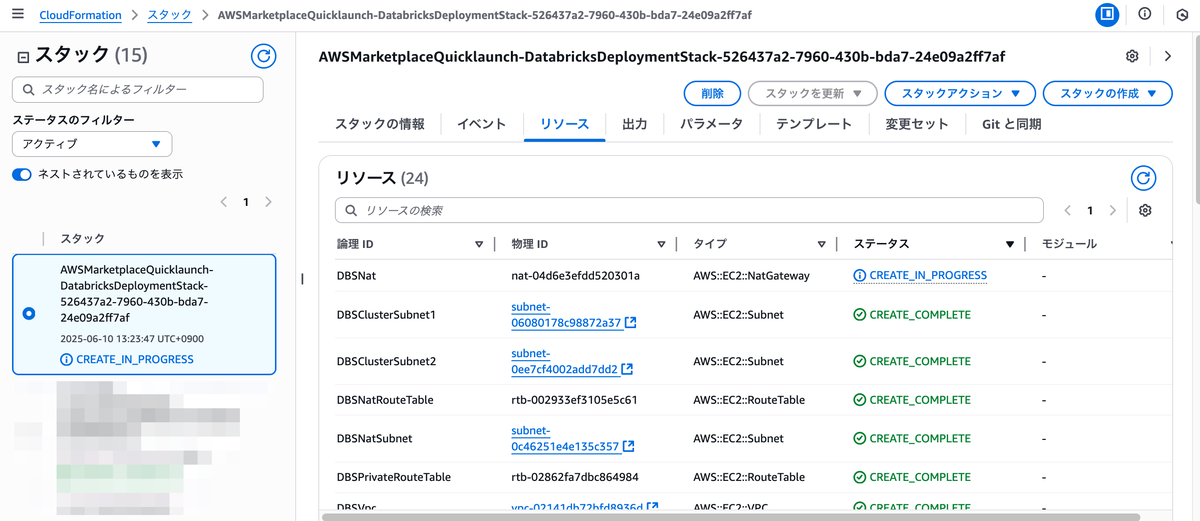Click external link icon beside the vpc physical ID
This screenshot has height=521, width=1200.
pyautogui.click(x=653, y=508)
